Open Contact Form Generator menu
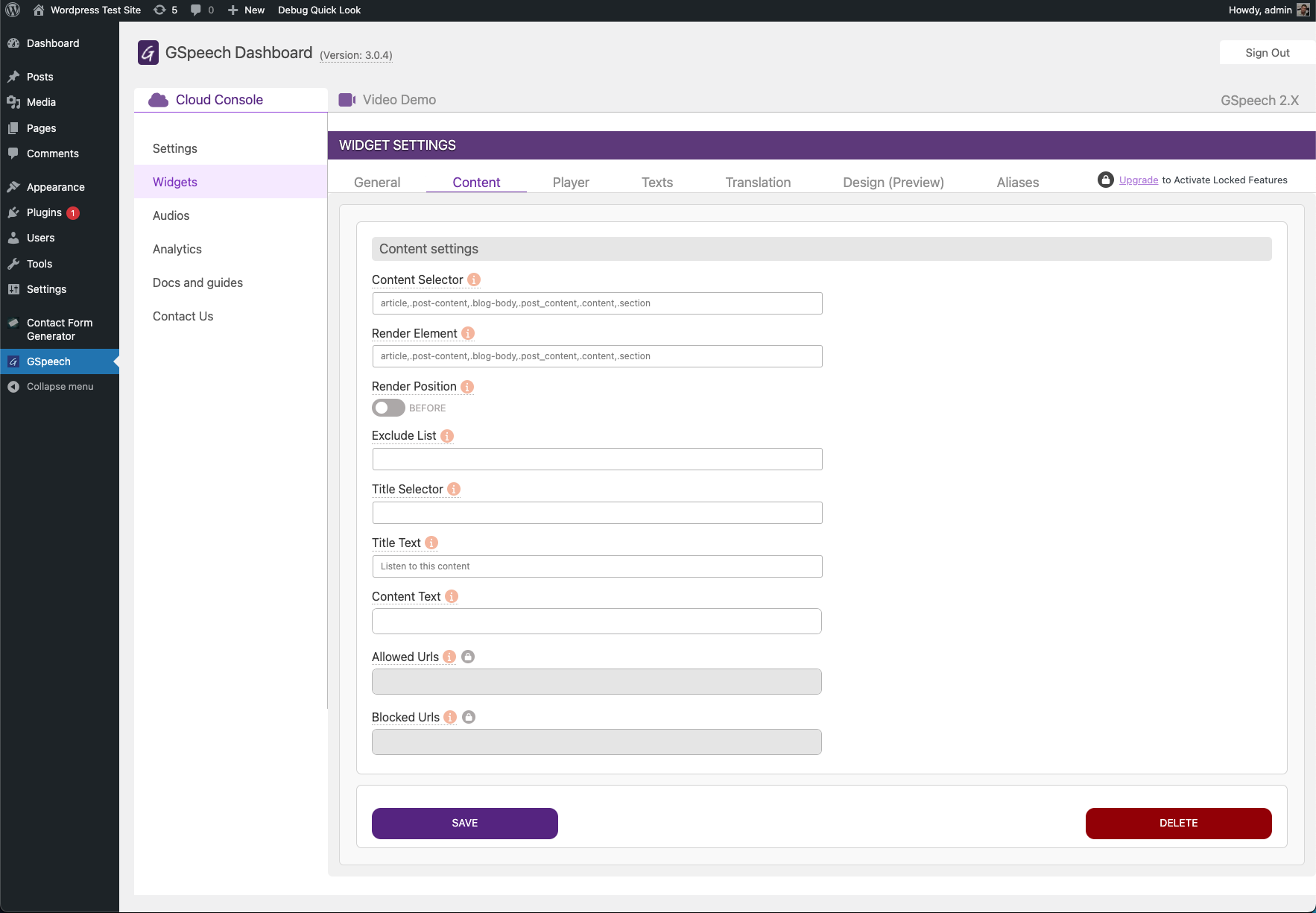This screenshot has height=913, width=1316. (x=60, y=329)
